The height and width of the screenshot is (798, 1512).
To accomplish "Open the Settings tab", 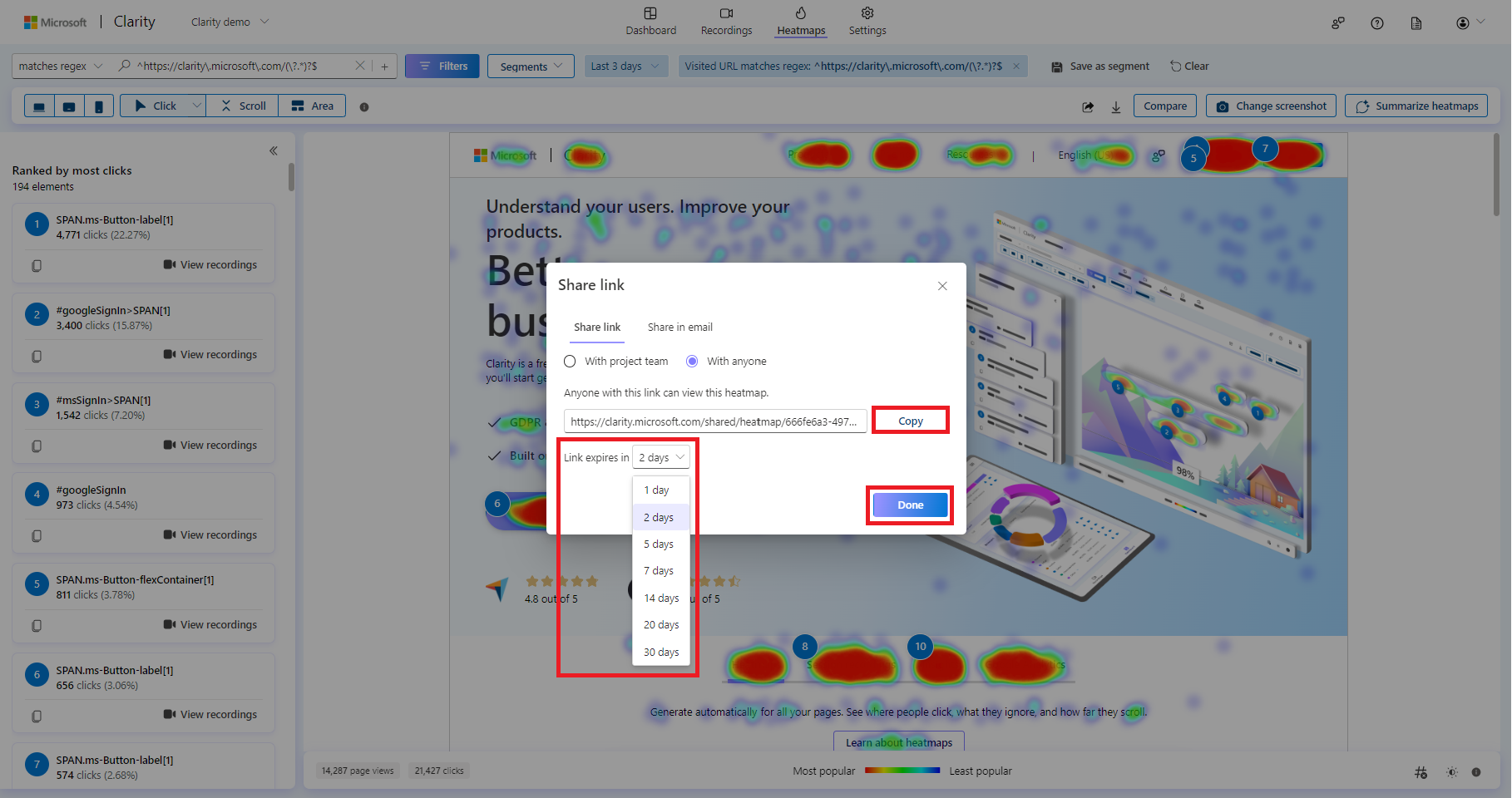I will pos(867,22).
